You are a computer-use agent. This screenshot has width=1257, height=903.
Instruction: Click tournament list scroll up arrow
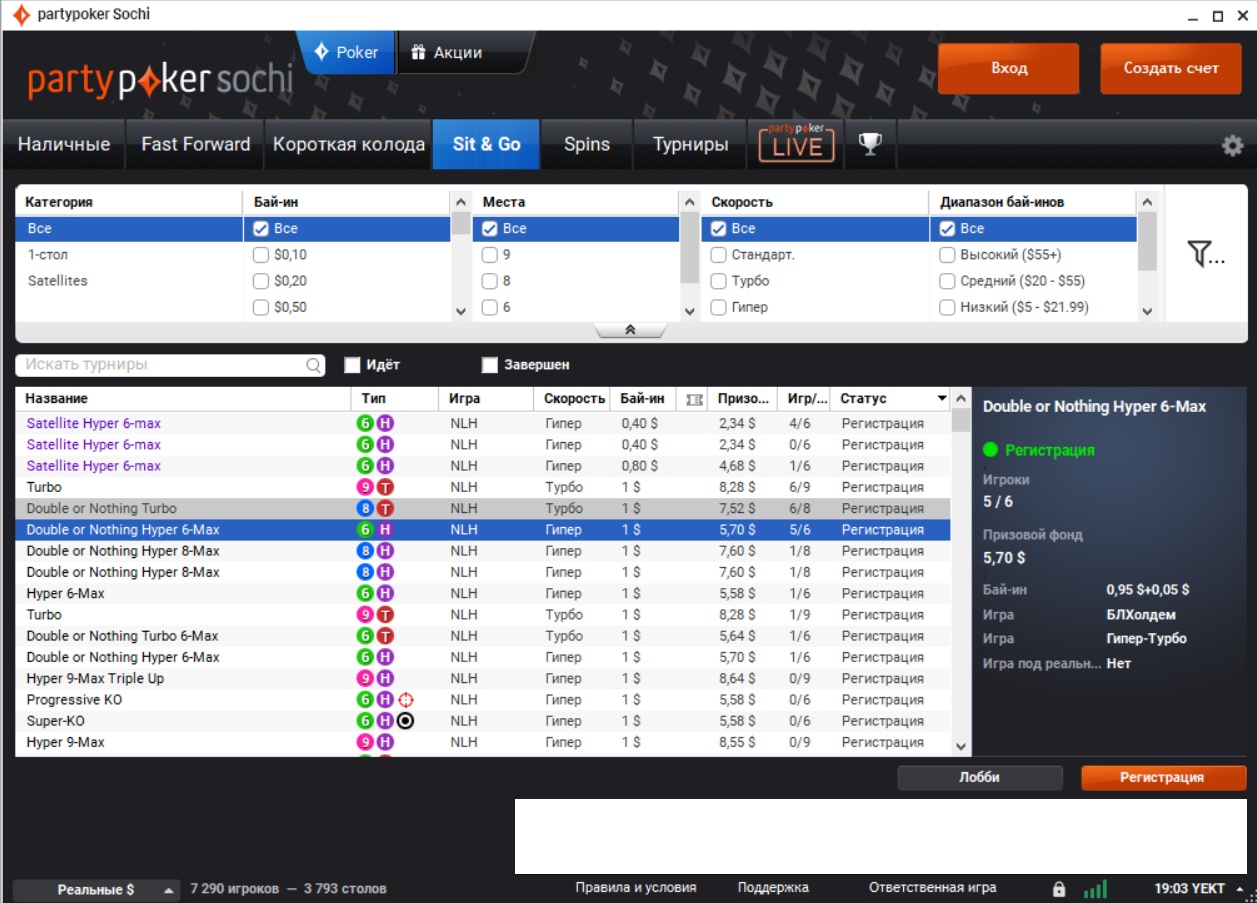961,399
